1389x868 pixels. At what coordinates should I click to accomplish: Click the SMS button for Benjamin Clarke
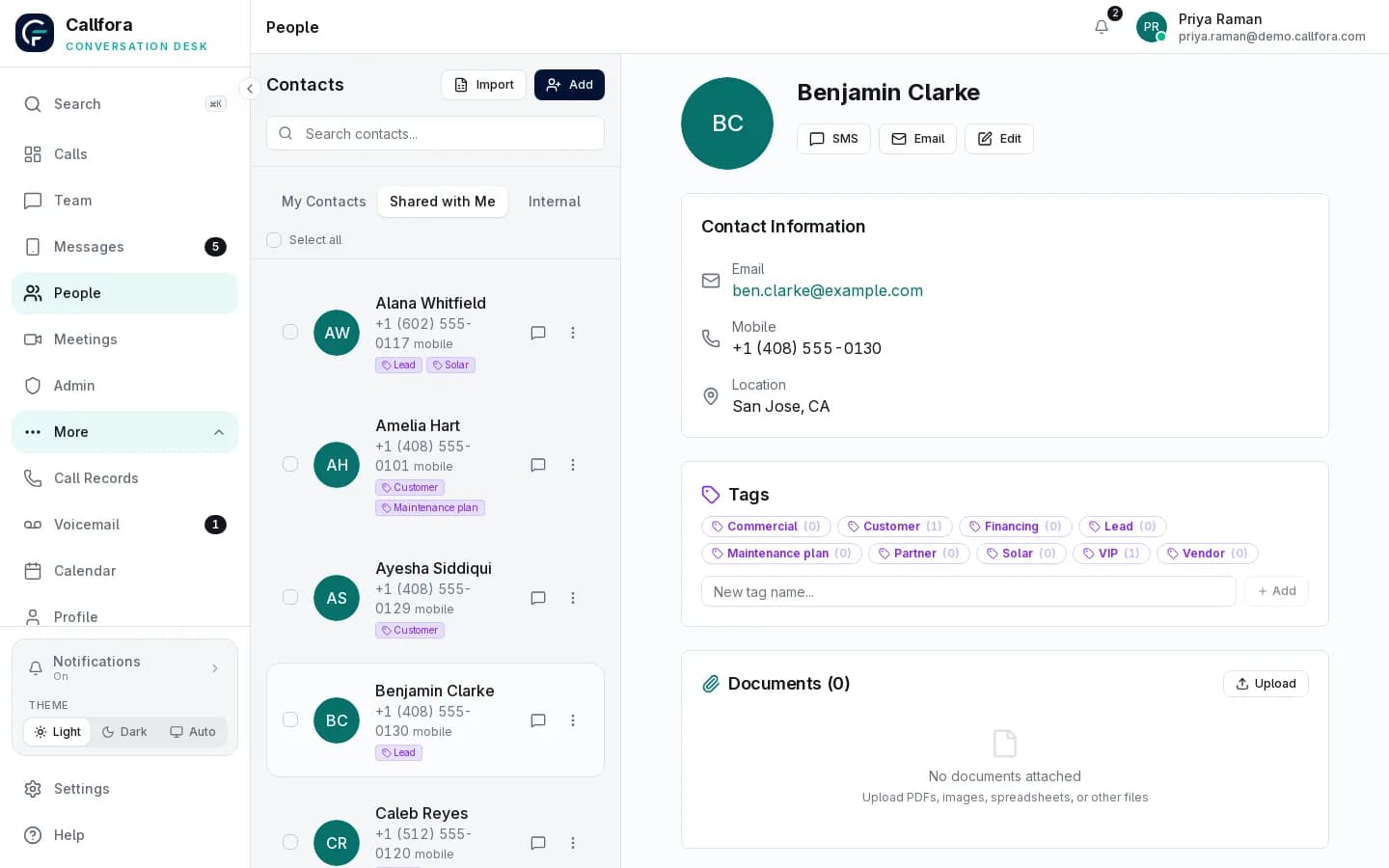(x=833, y=139)
